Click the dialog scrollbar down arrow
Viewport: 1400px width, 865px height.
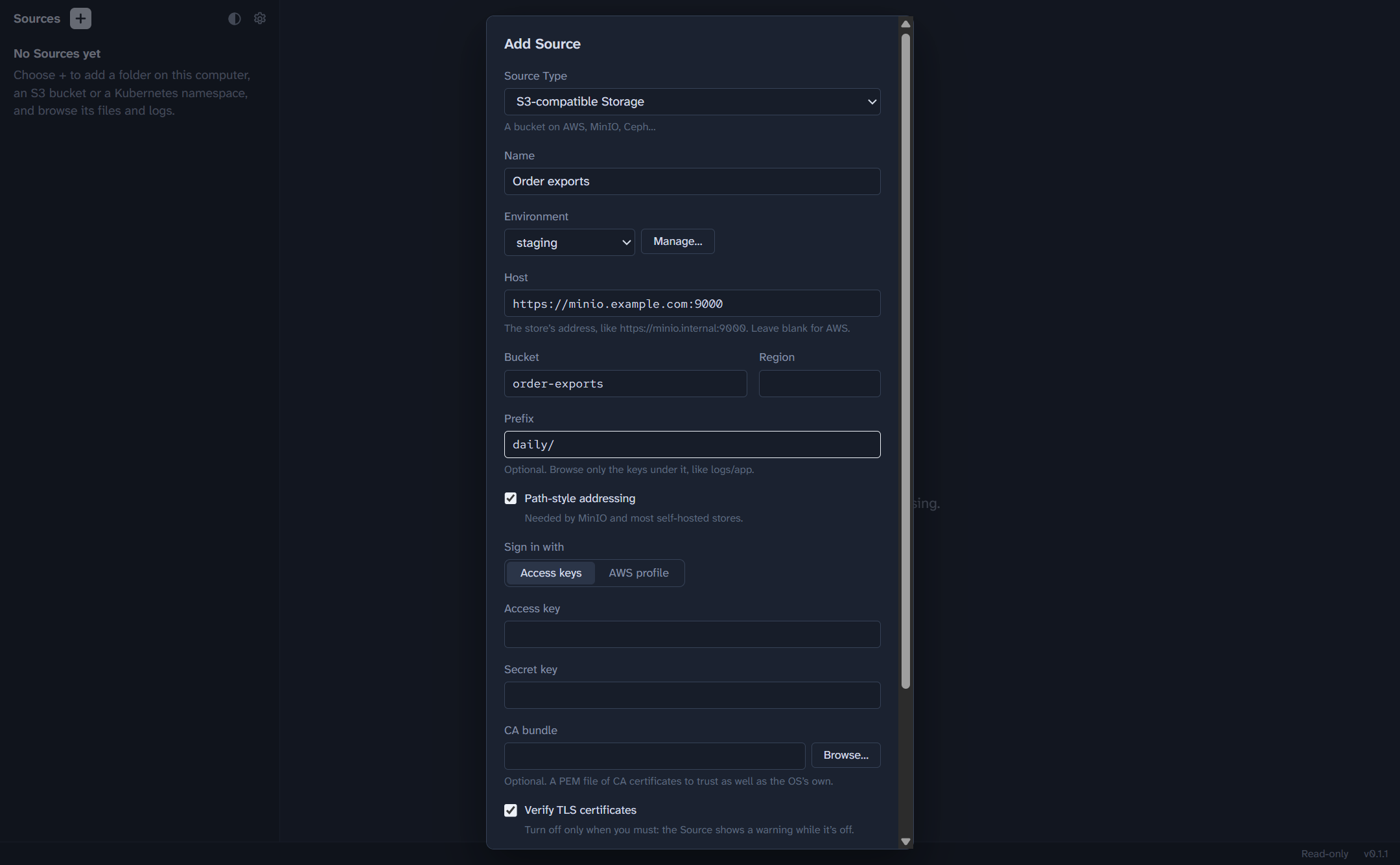[x=905, y=841]
